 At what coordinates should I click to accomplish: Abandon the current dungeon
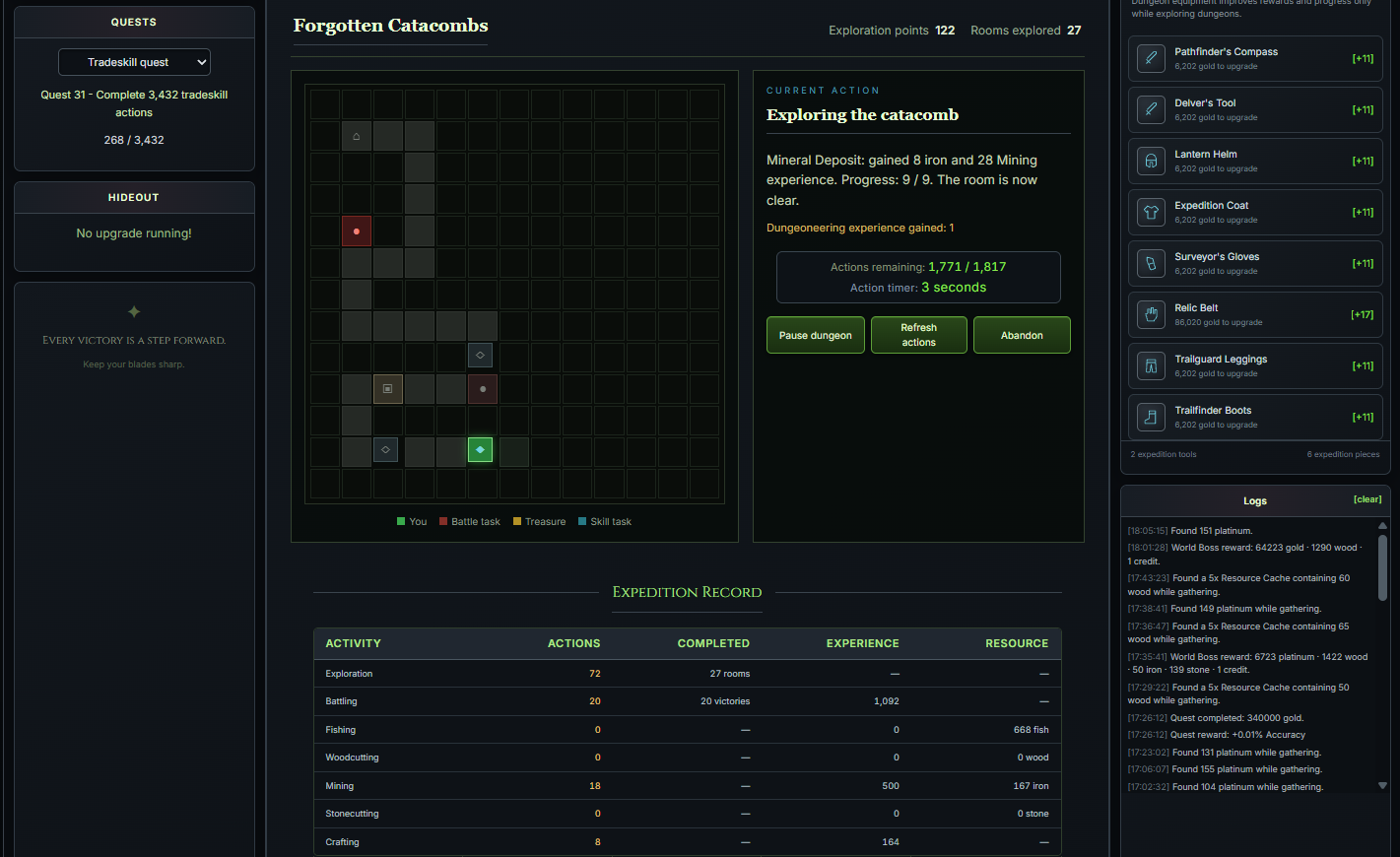click(1022, 335)
